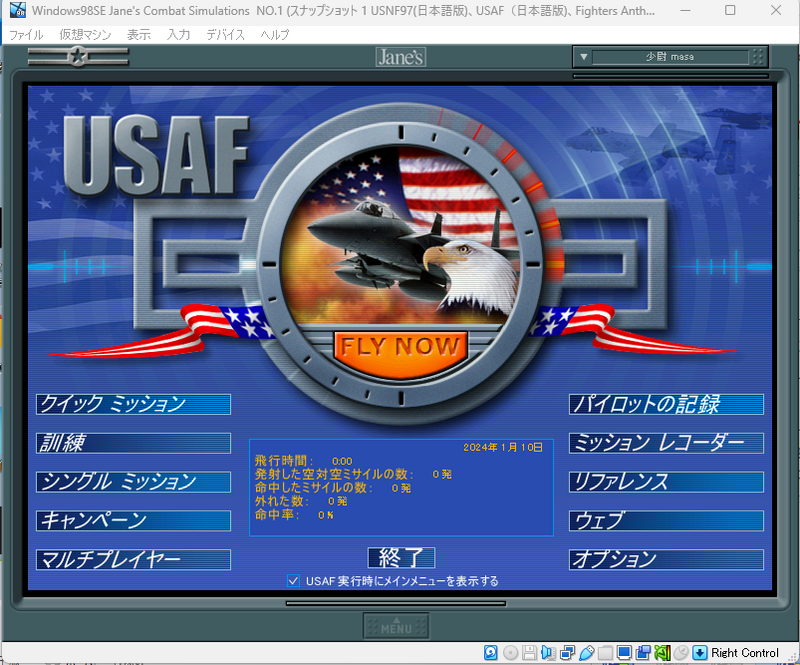Click the network adapters status icon
800x665 pixels.
pyautogui.click(x=567, y=652)
